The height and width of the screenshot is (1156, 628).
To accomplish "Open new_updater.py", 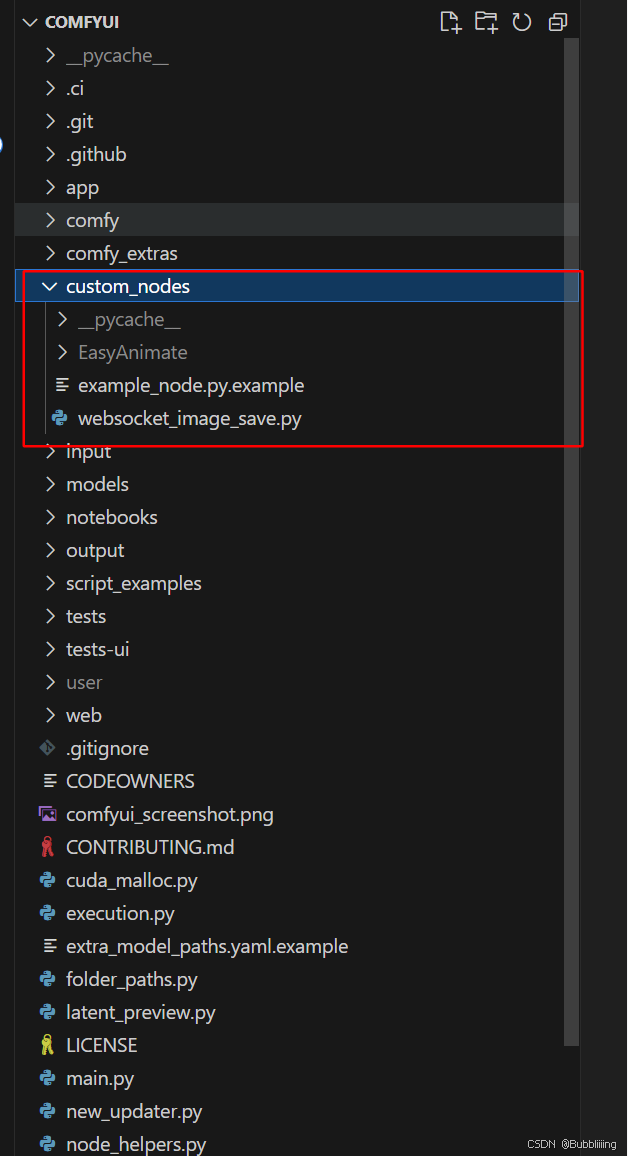I will coord(134,1111).
